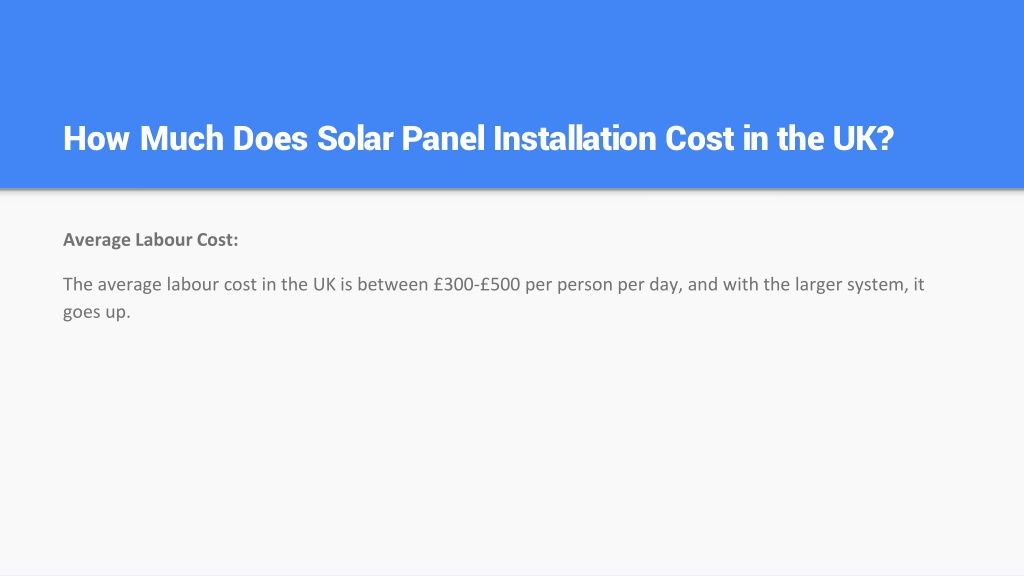Click the word 'Cost' in the title
This screenshot has width=1024, height=576.
coord(699,138)
